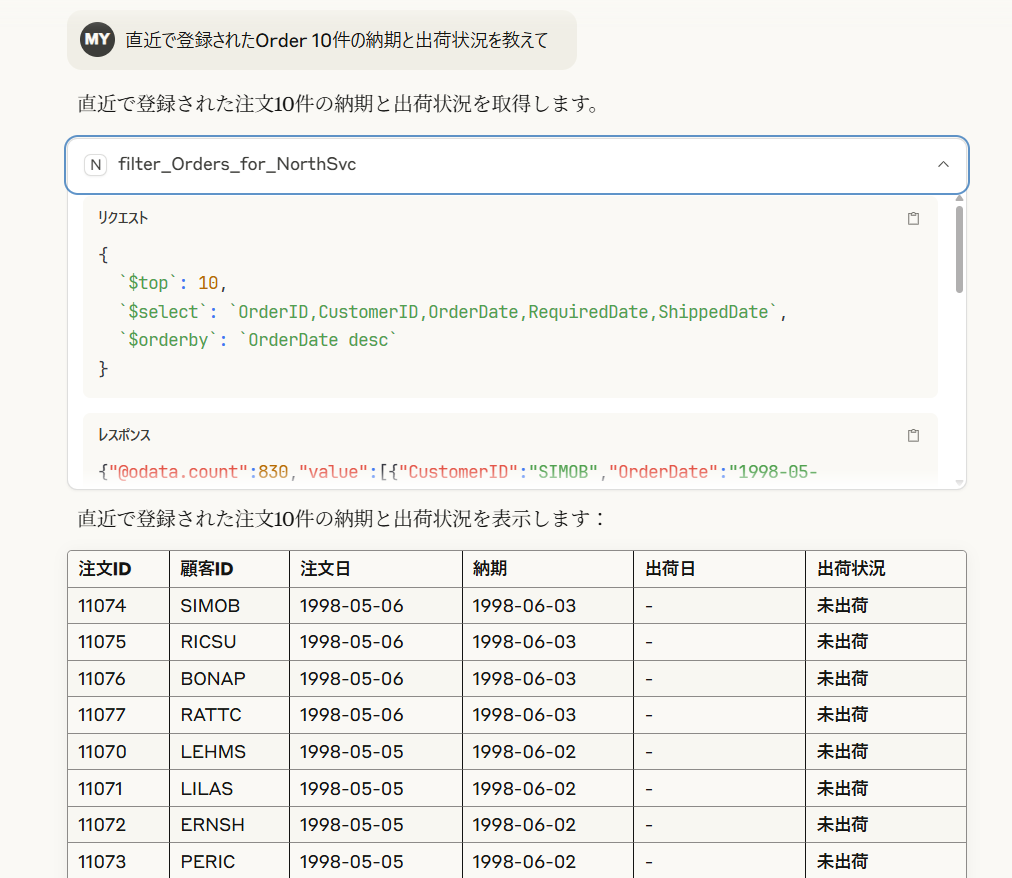Click the scrollbar down arrow in tool panel
Image resolution: width=1012 pixels, height=878 pixels.
point(959,482)
